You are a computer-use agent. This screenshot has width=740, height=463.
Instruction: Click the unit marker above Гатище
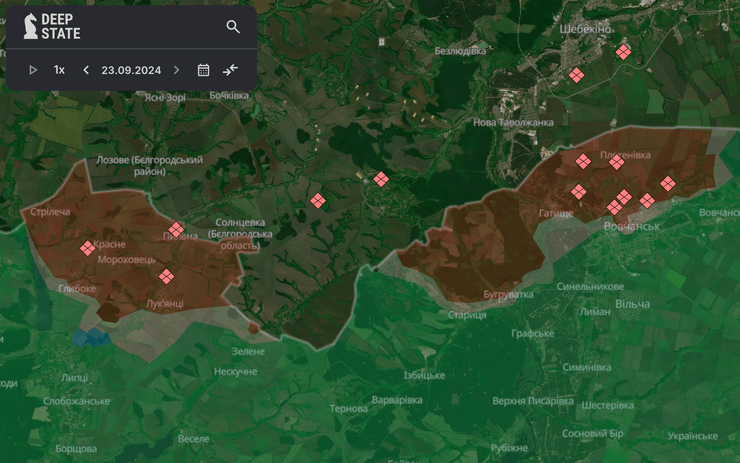(579, 192)
